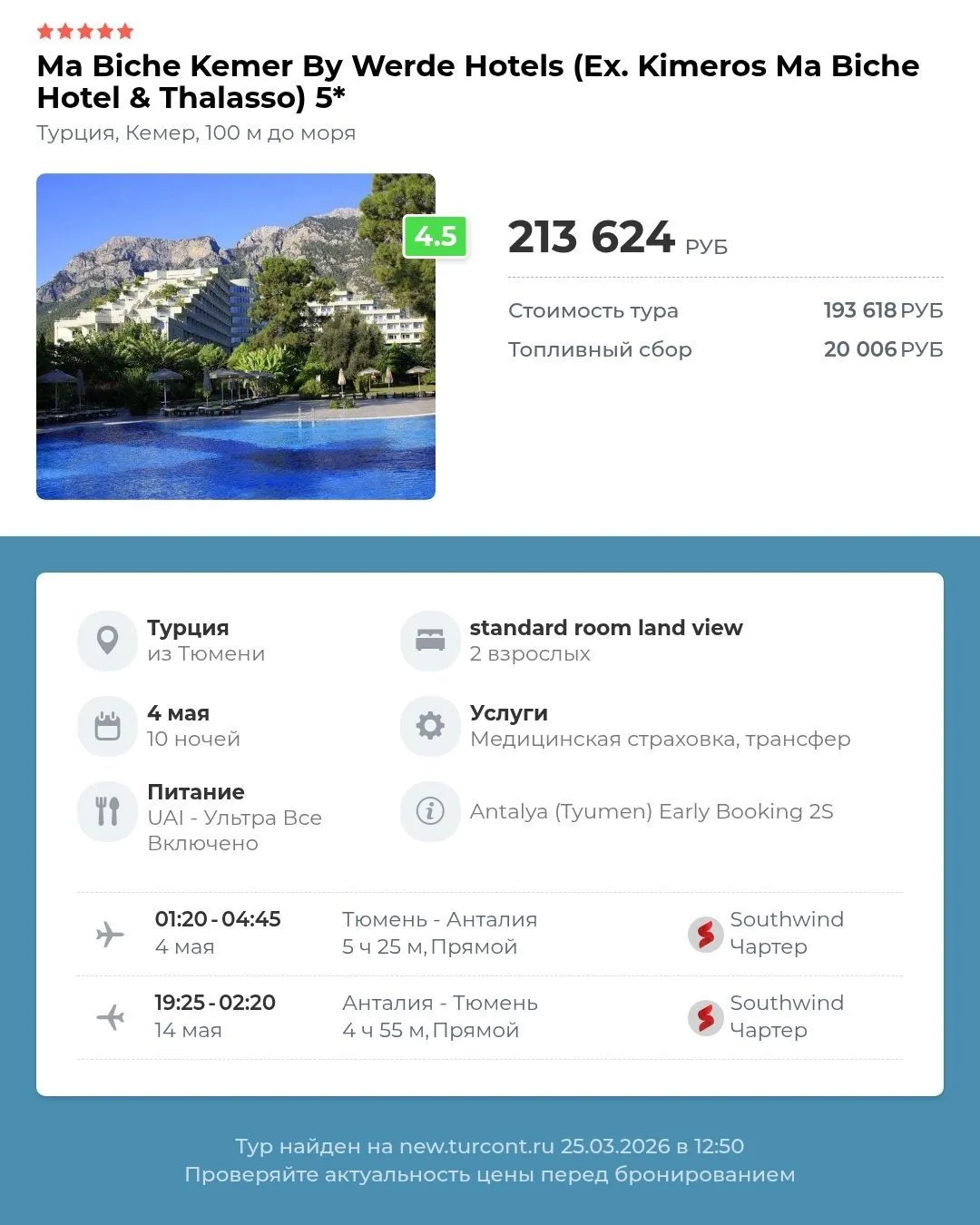
Task: Click the gear icon beside Услуги
Action: [x=430, y=726]
